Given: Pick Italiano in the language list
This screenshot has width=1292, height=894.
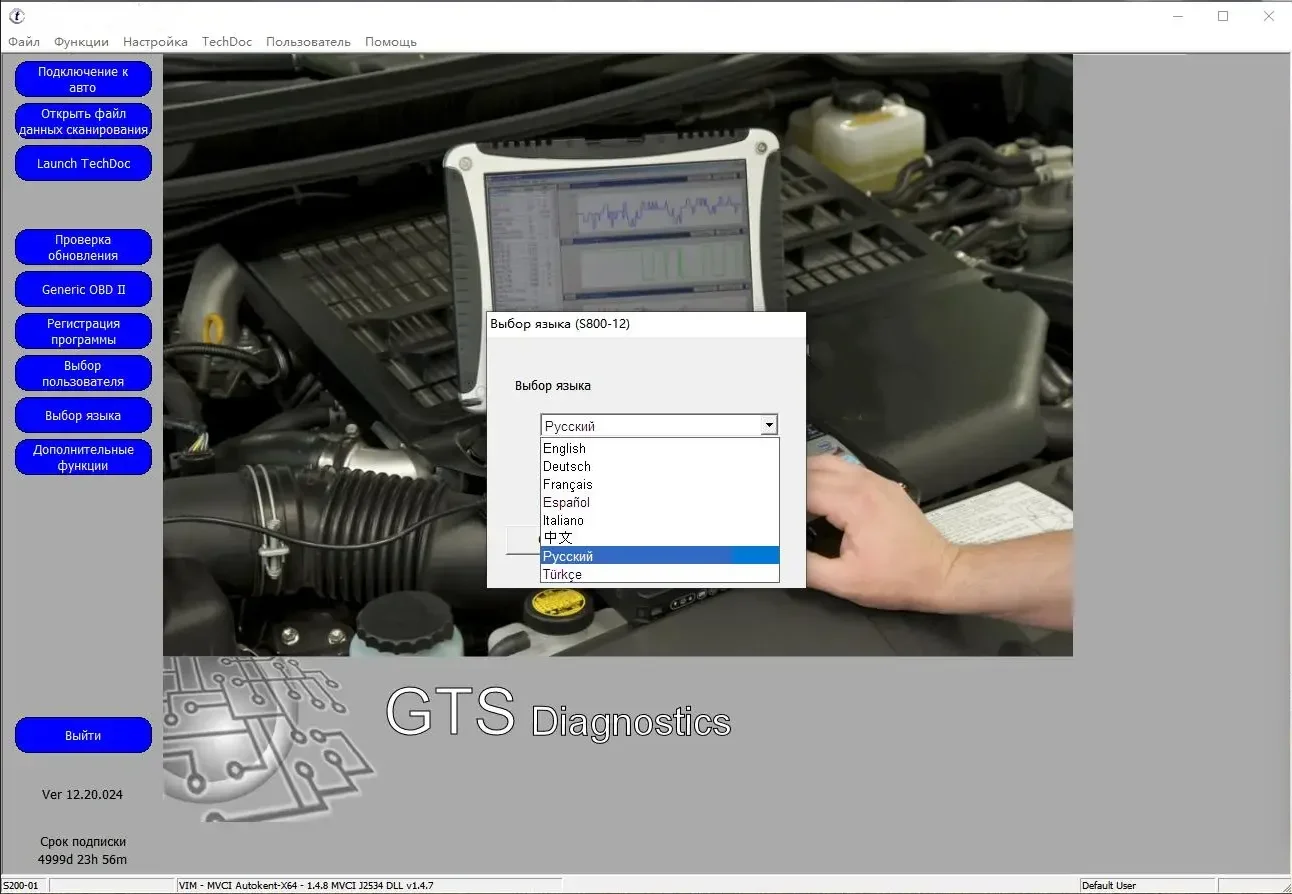Looking at the screenshot, I should [x=660, y=521].
